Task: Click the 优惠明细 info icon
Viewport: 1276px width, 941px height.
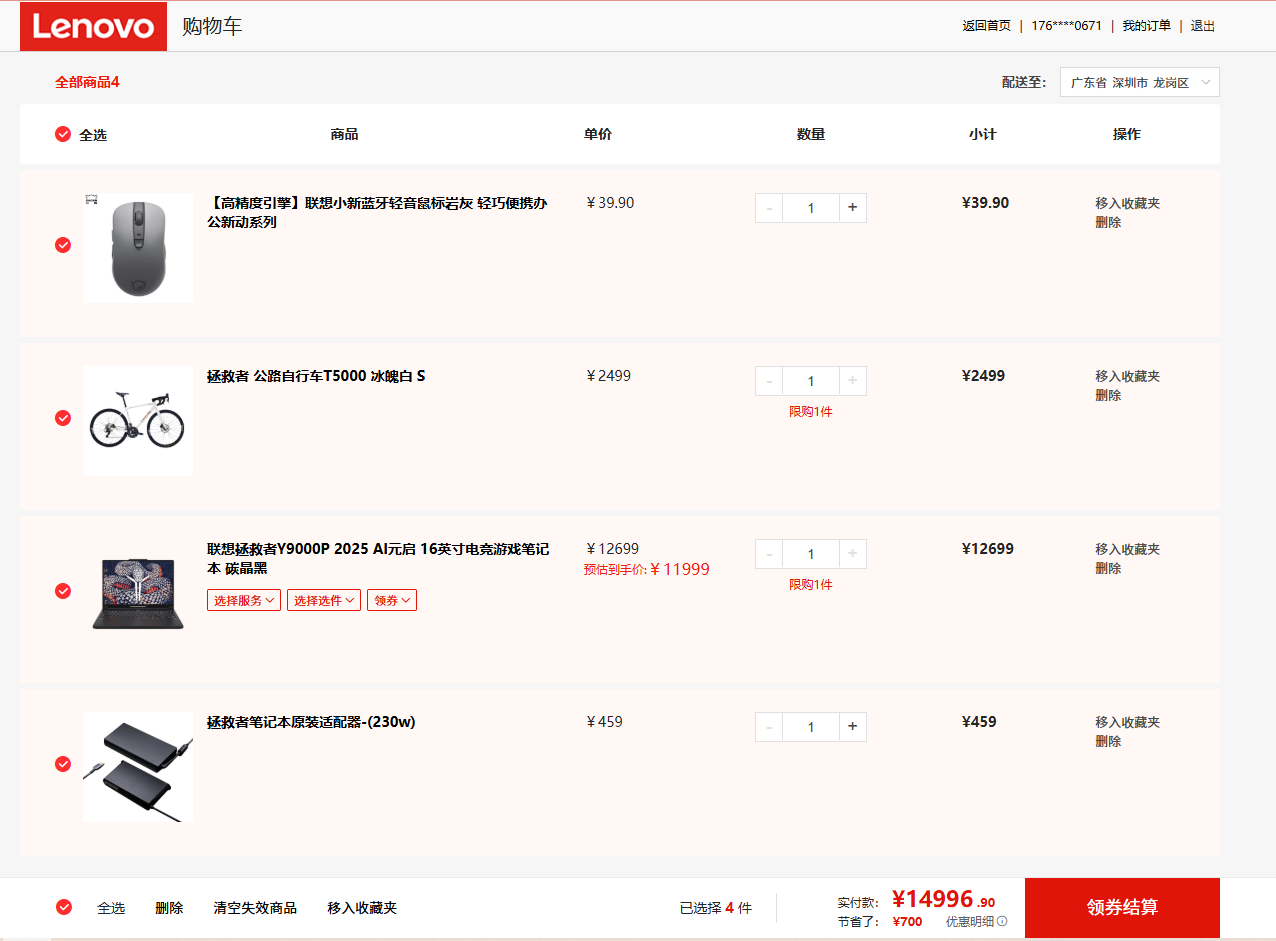Action: point(1002,922)
